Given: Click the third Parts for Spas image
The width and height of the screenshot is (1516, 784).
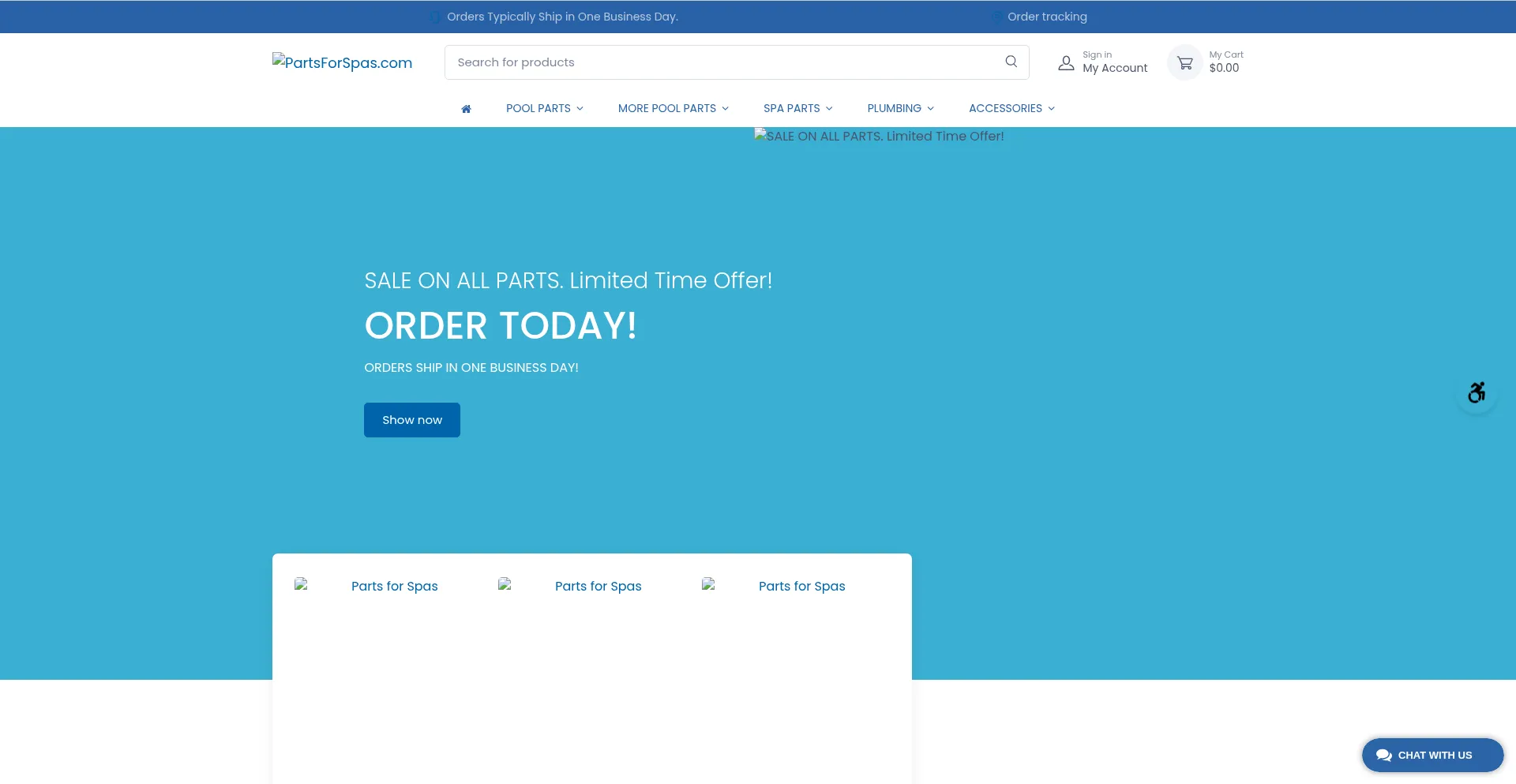Looking at the screenshot, I should coord(774,586).
